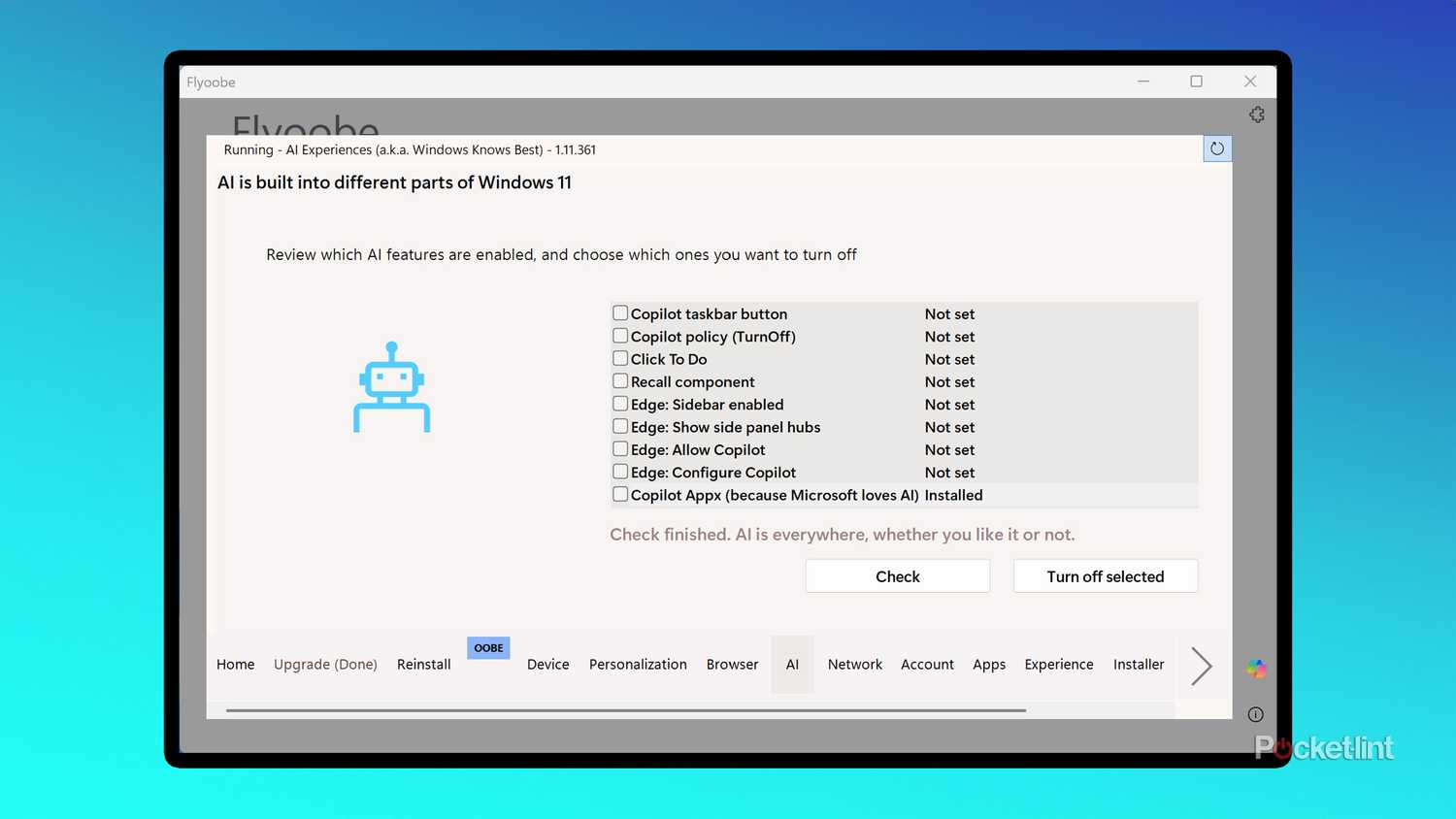
Task: Click the horizontal tab scrollbar
Action: tap(626, 710)
